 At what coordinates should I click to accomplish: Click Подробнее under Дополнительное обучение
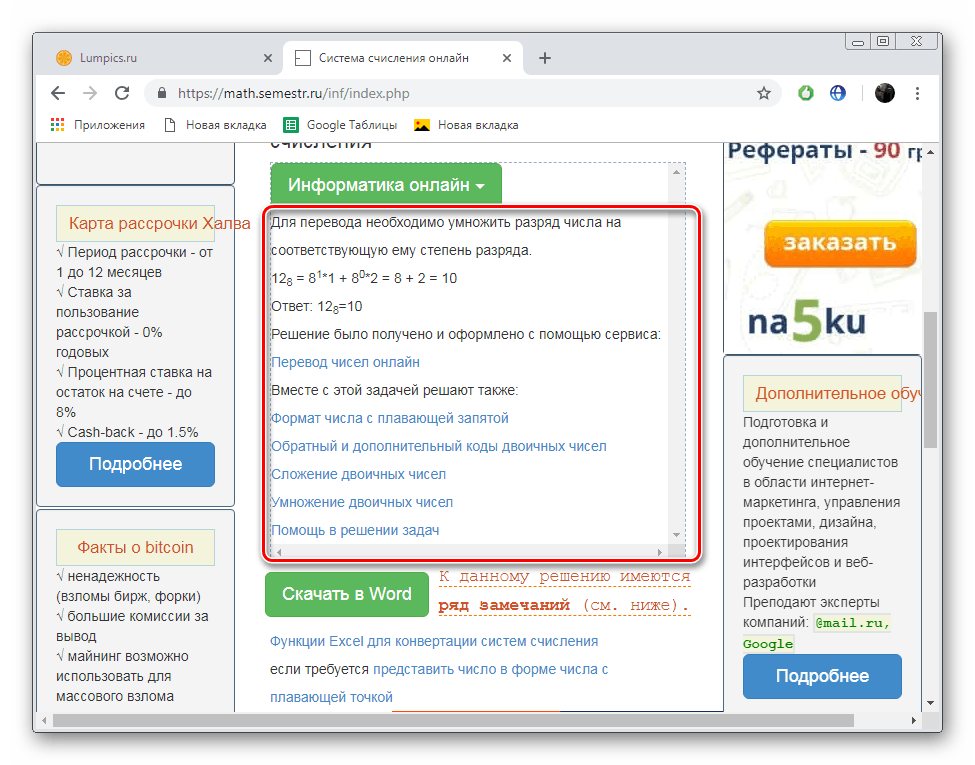pyautogui.click(x=822, y=676)
